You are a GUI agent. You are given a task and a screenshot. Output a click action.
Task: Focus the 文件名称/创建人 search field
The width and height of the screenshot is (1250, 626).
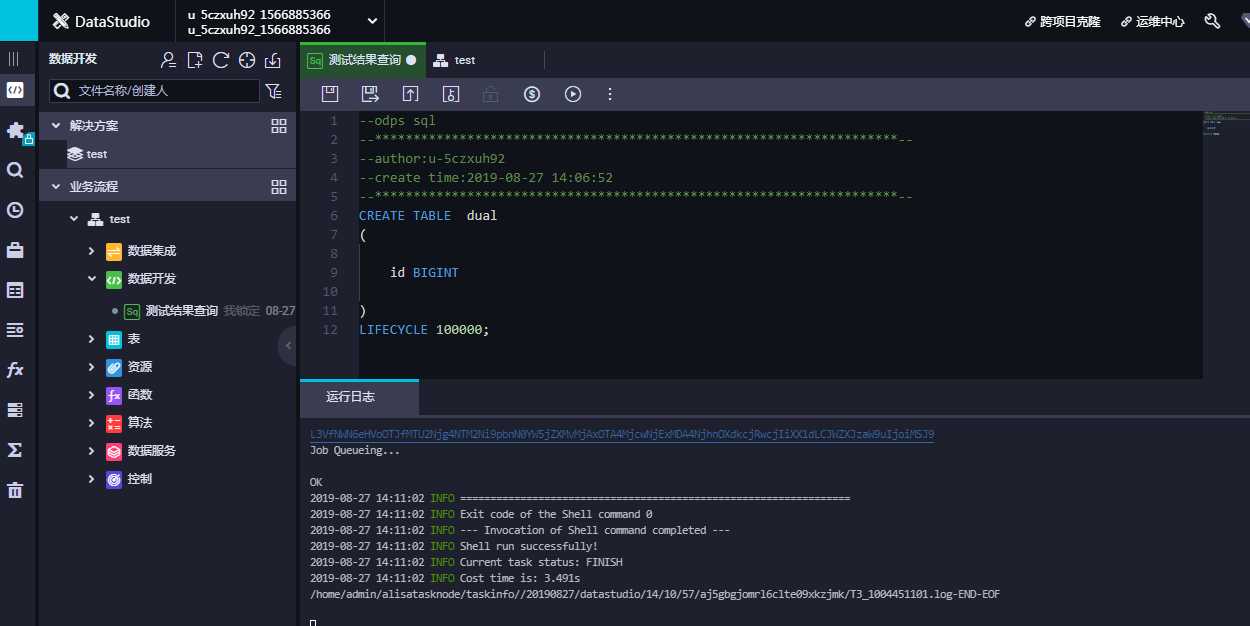[x=154, y=91]
